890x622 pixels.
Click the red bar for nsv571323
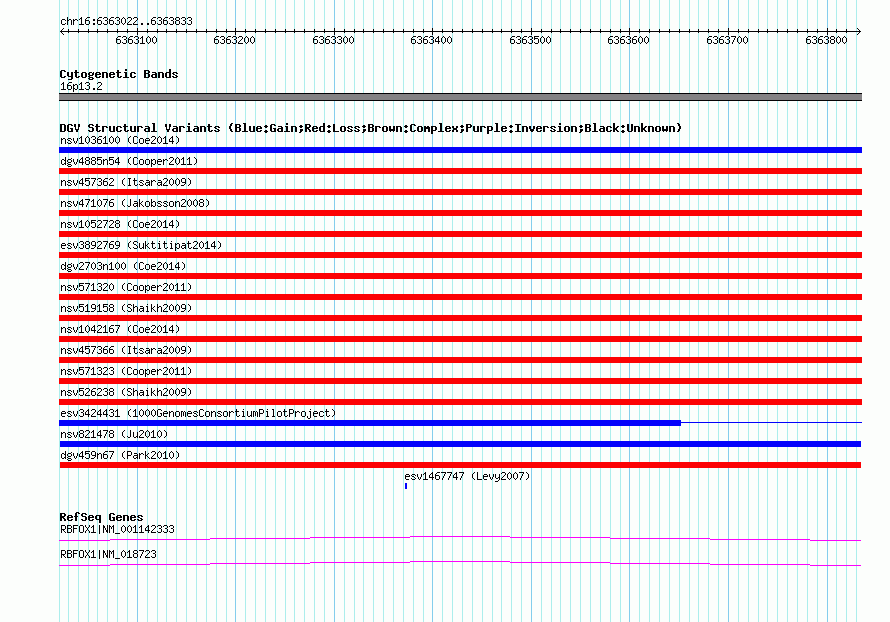pos(460,381)
